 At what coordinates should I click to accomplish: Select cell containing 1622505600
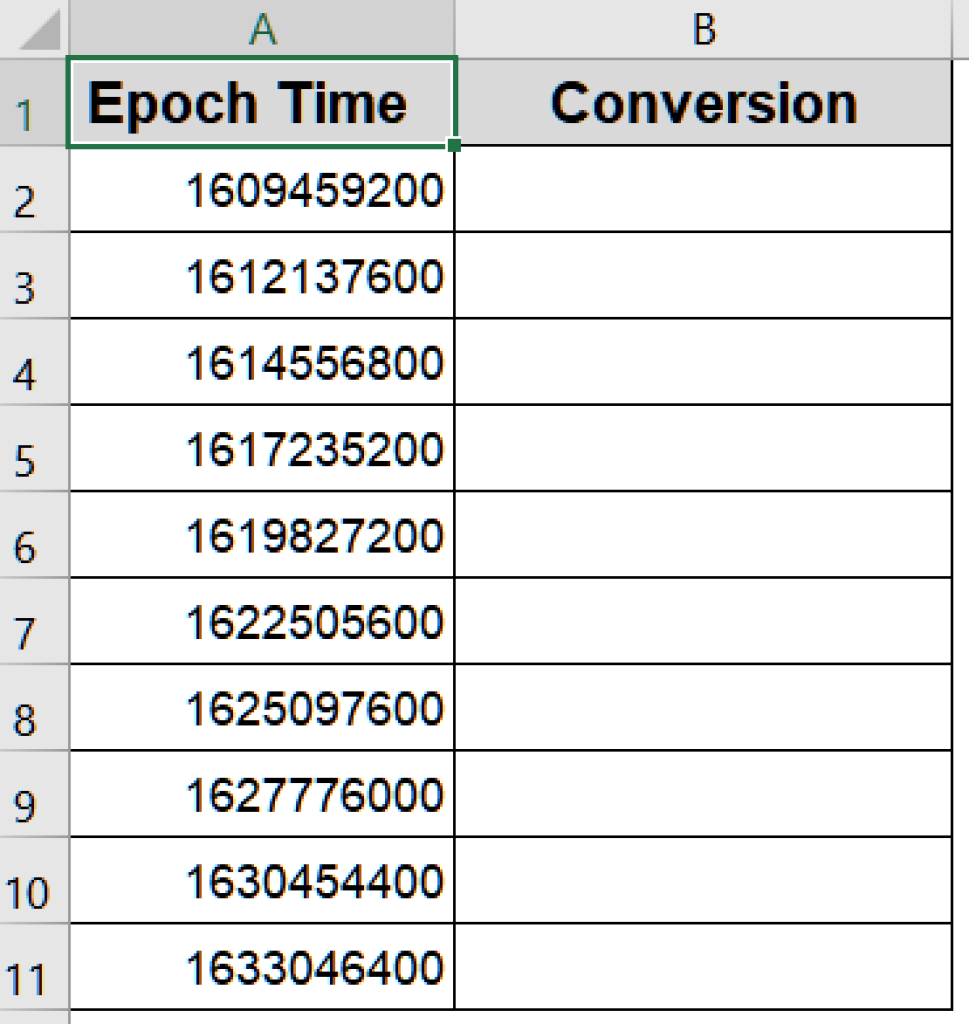point(262,622)
